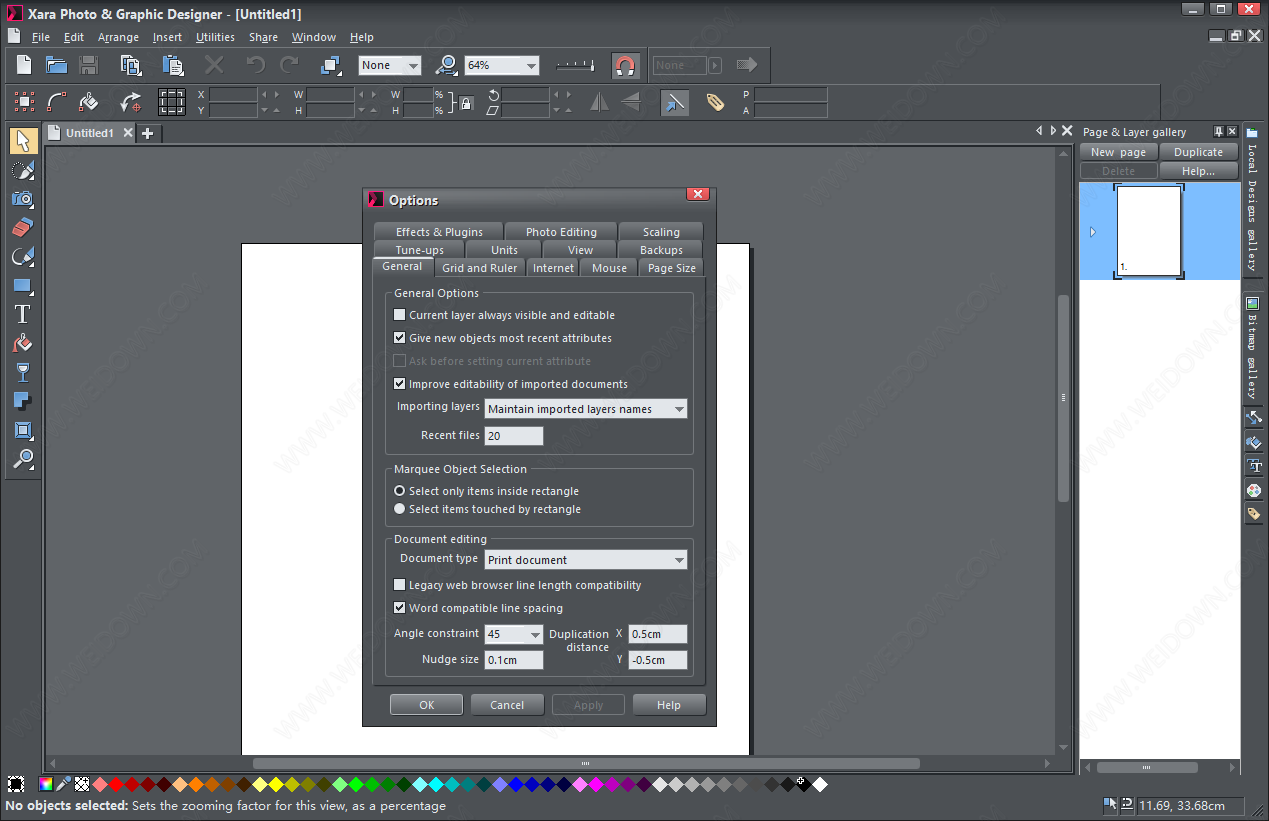1269x821 pixels.
Task: Click the Redo arrow icon
Action: coord(289,65)
